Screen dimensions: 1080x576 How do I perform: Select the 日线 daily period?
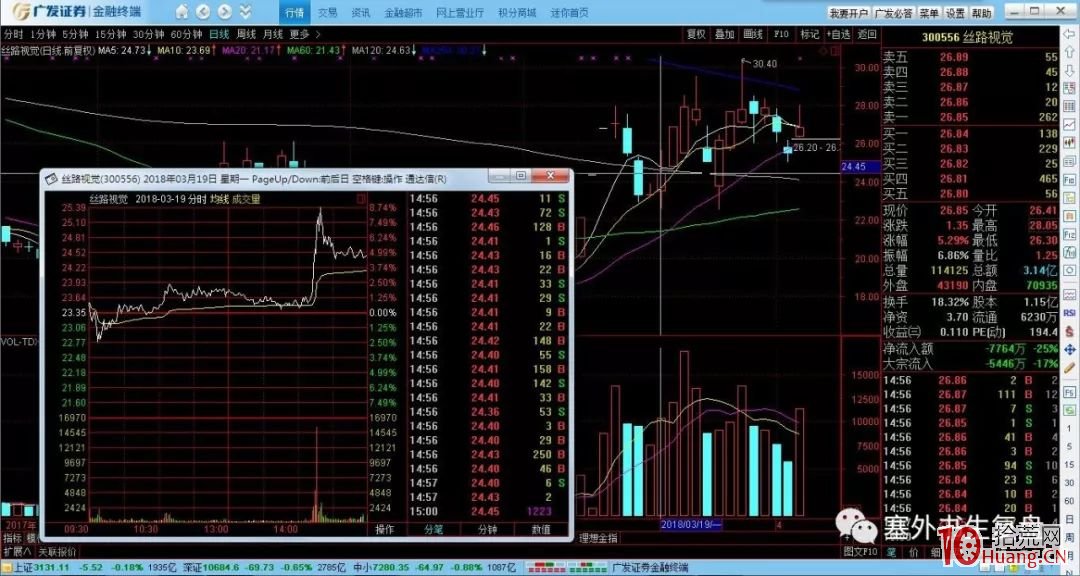219,34
